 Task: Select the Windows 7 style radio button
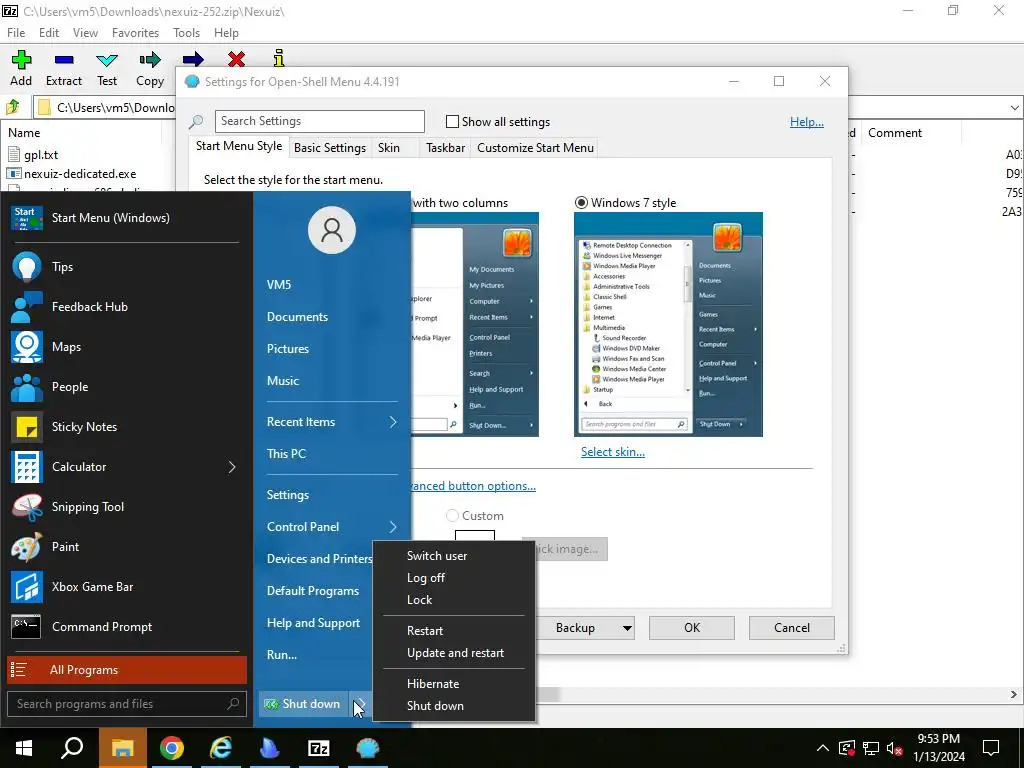(x=581, y=202)
